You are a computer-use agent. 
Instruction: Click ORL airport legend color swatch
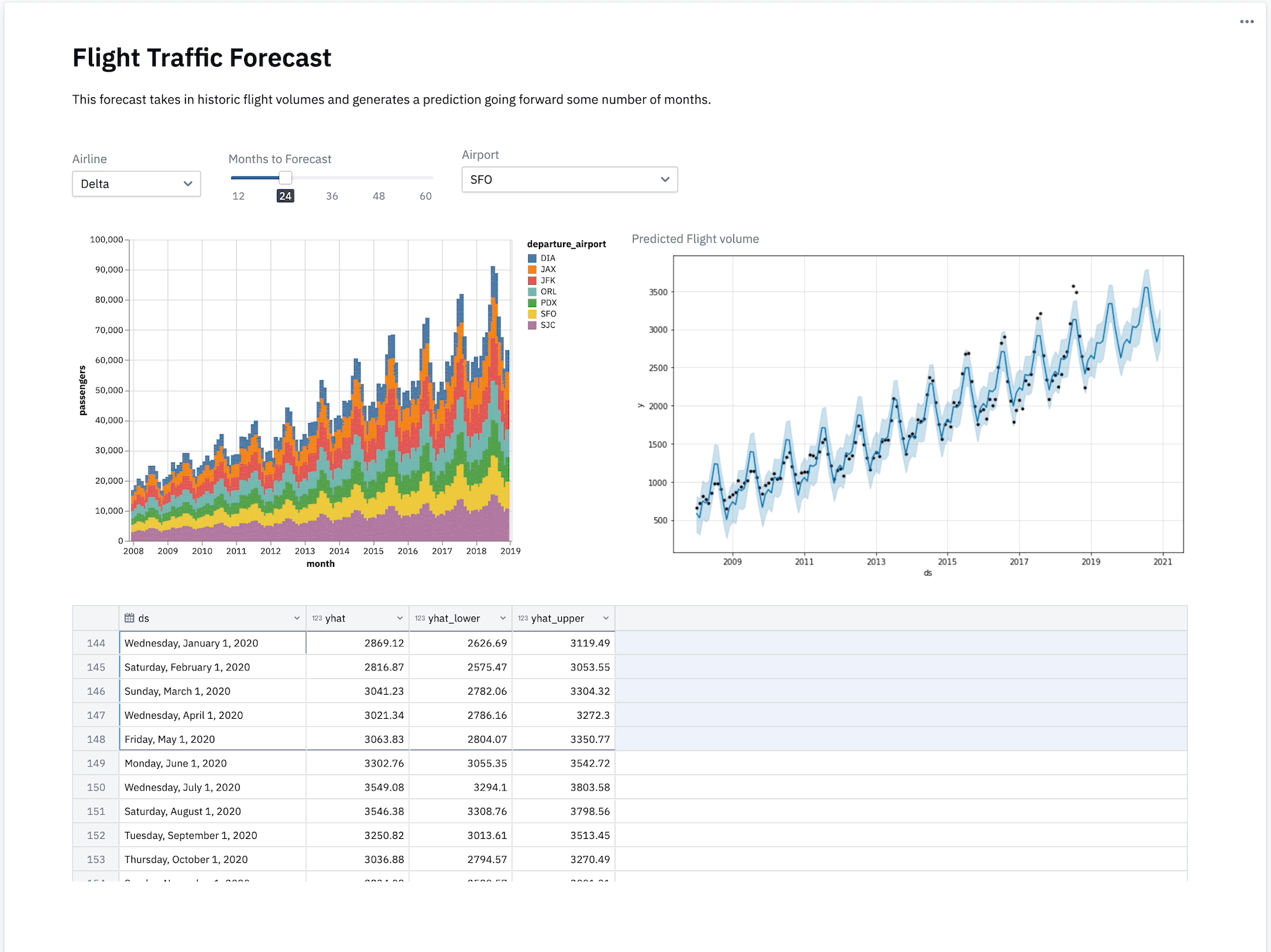pos(531,290)
